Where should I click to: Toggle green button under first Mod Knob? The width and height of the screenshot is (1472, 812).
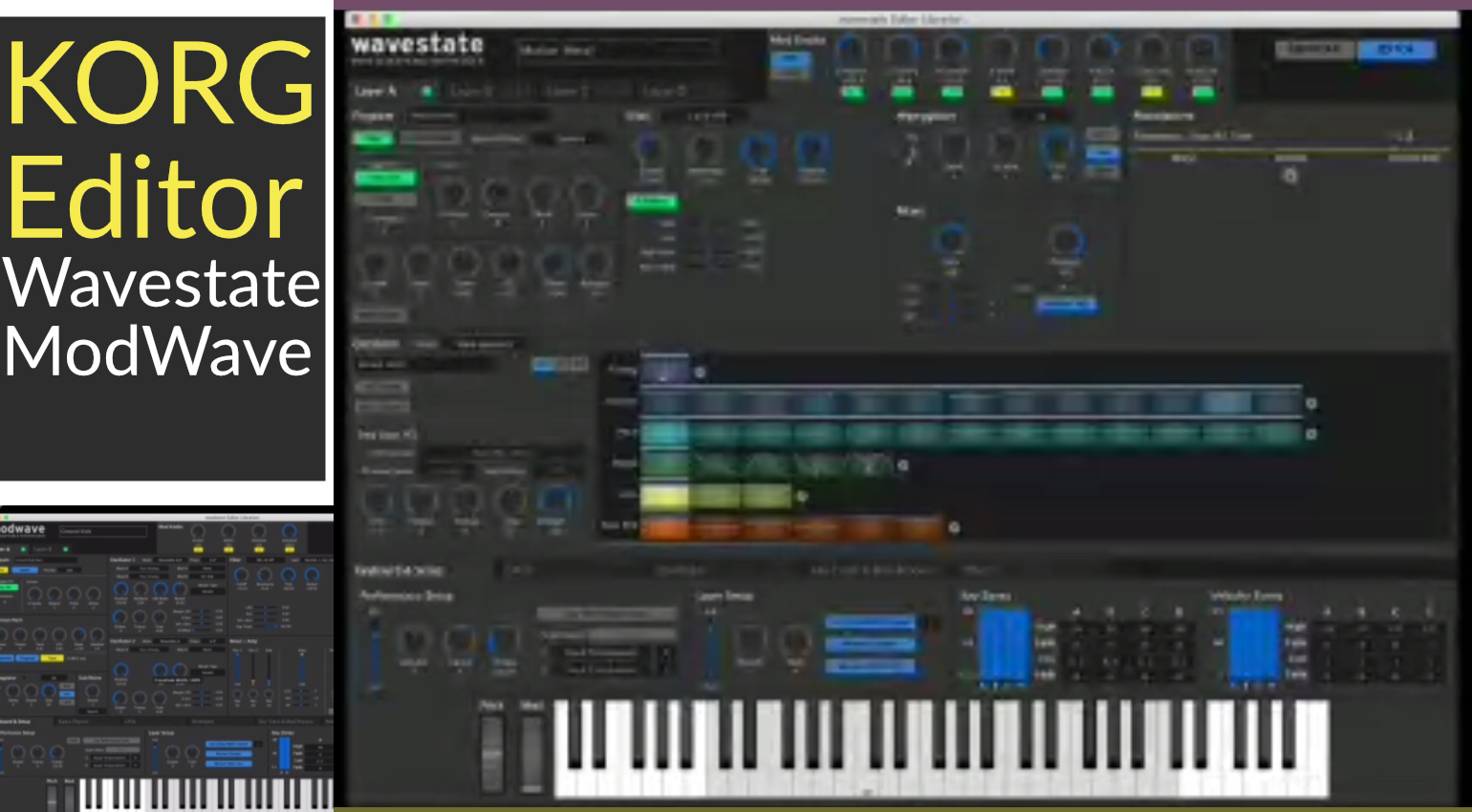[x=852, y=93]
